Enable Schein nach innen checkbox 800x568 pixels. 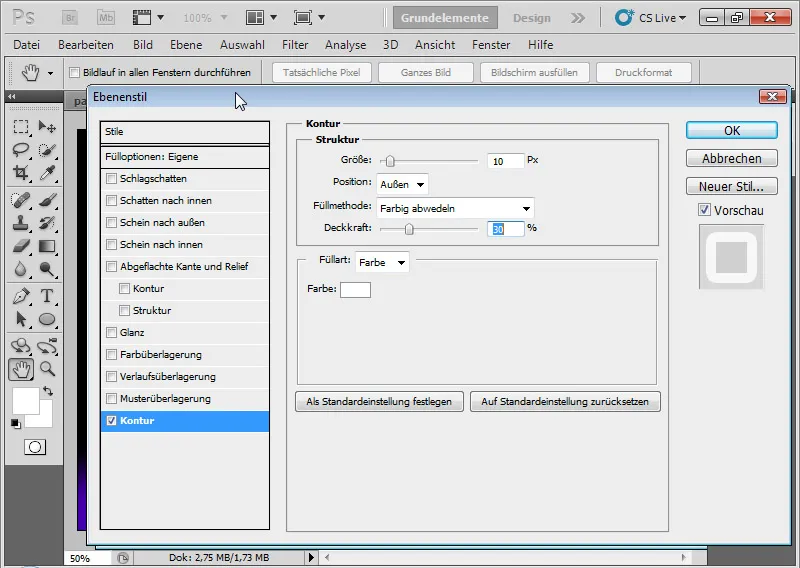(x=111, y=244)
